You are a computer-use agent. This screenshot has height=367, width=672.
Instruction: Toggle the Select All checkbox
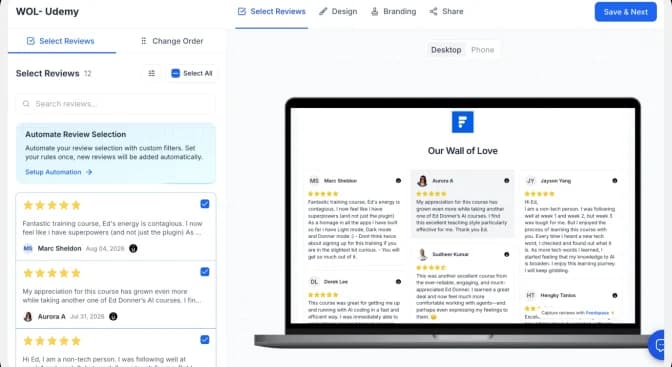pyautogui.click(x=175, y=73)
